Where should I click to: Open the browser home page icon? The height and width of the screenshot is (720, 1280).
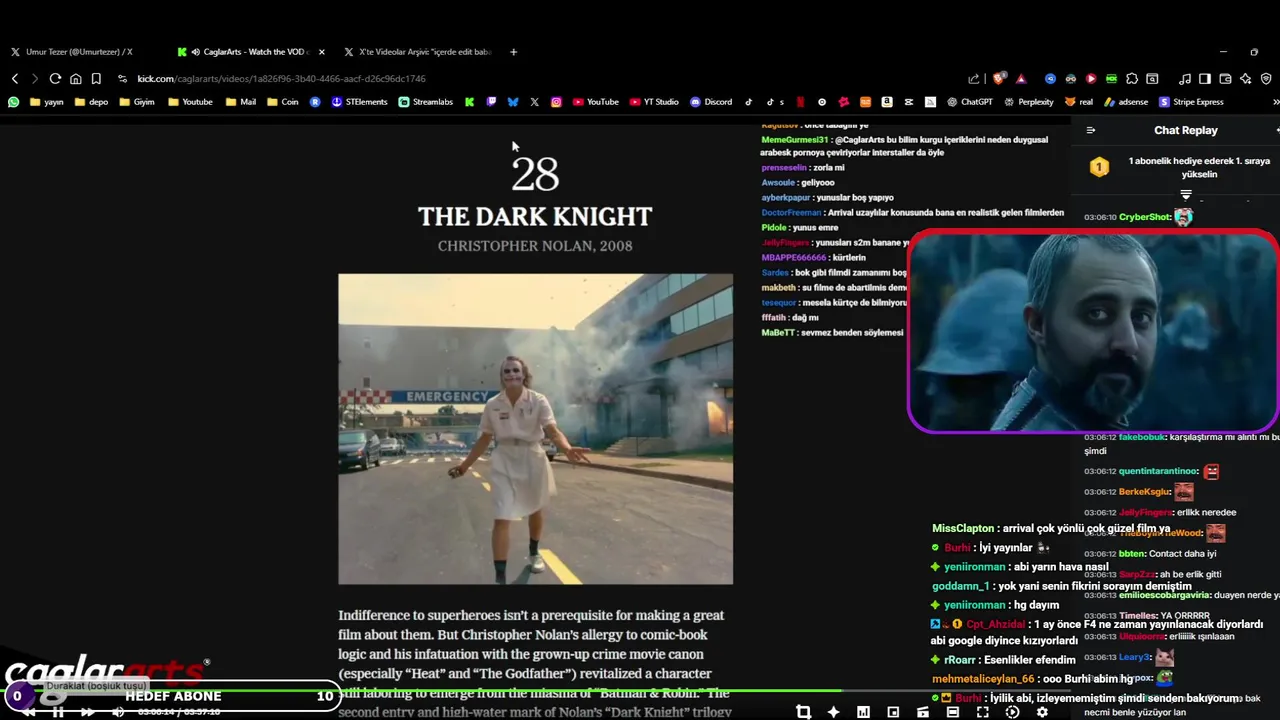(x=75, y=79)
